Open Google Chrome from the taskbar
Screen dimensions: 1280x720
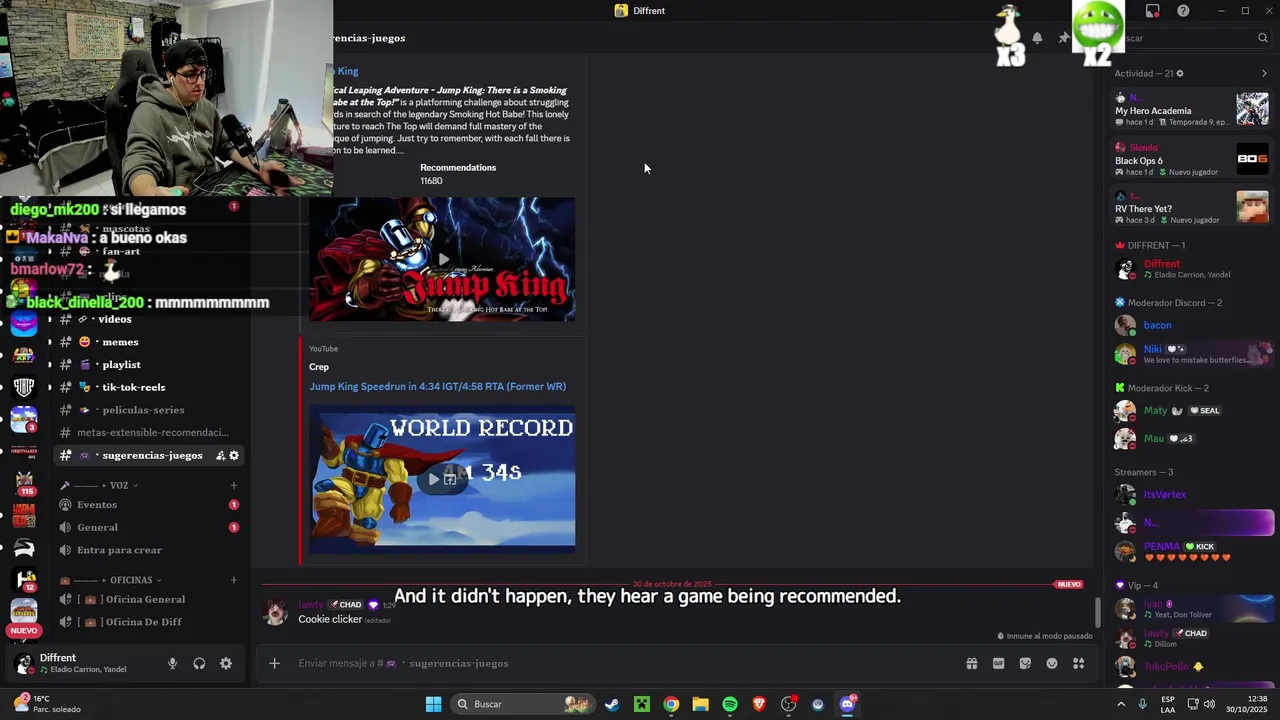click(x=671, y=704)
